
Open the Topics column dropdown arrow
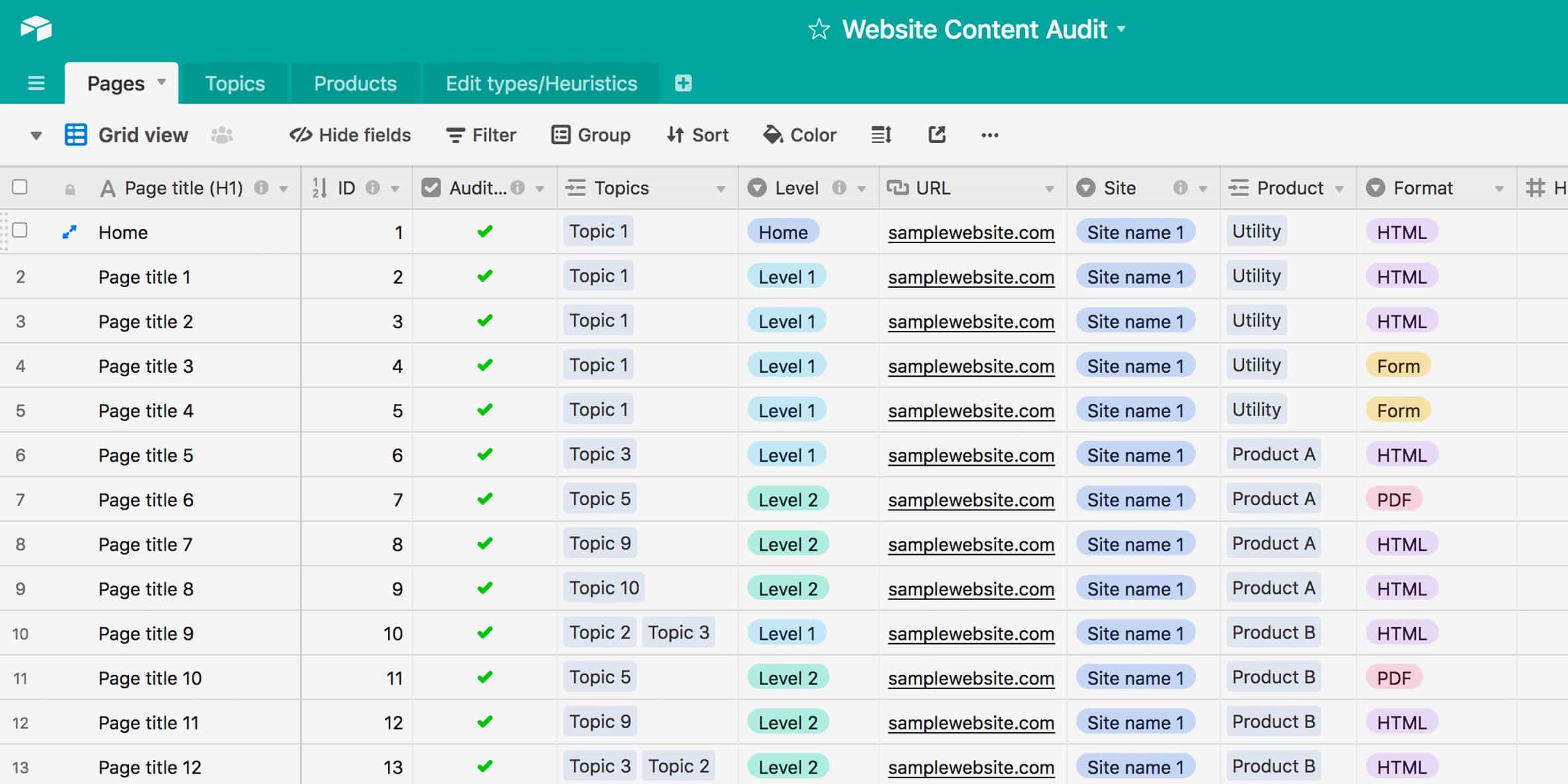(720, 189)
